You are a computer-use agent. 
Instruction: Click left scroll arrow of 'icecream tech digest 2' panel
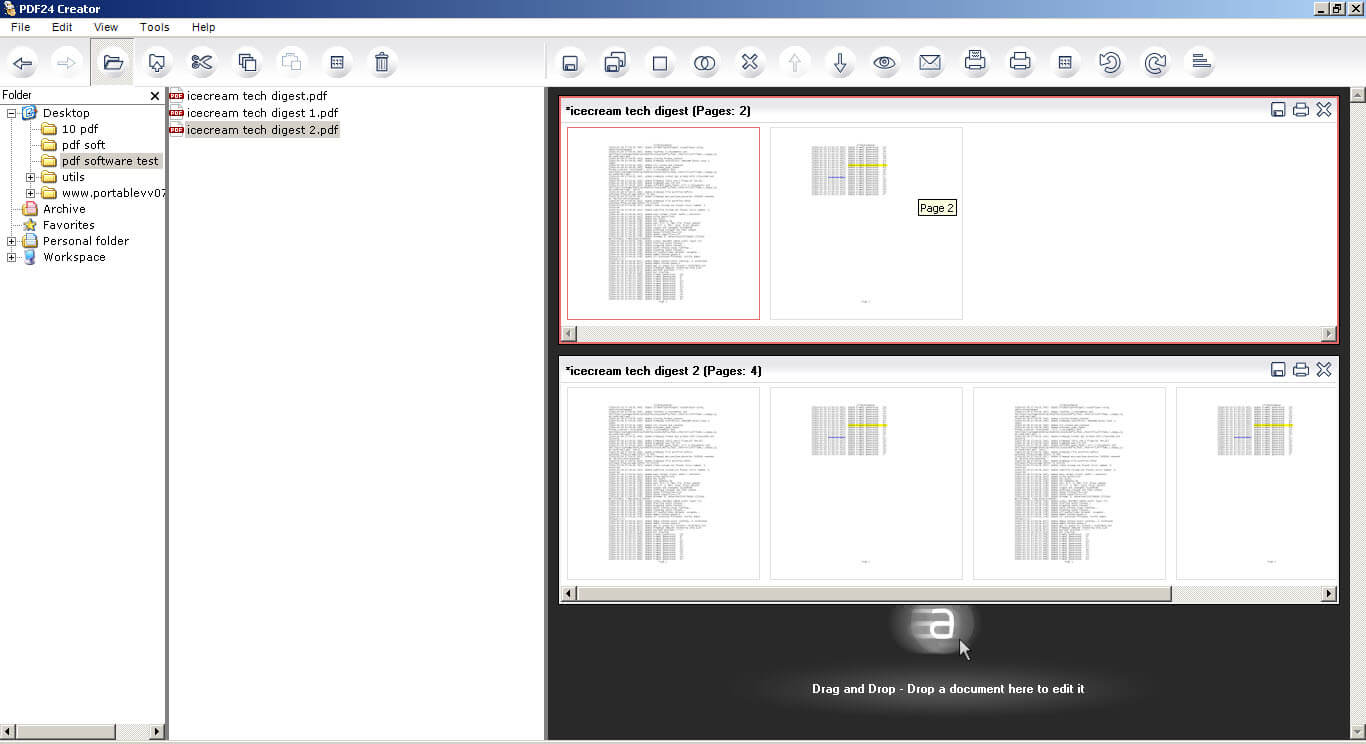click(570, 594)
